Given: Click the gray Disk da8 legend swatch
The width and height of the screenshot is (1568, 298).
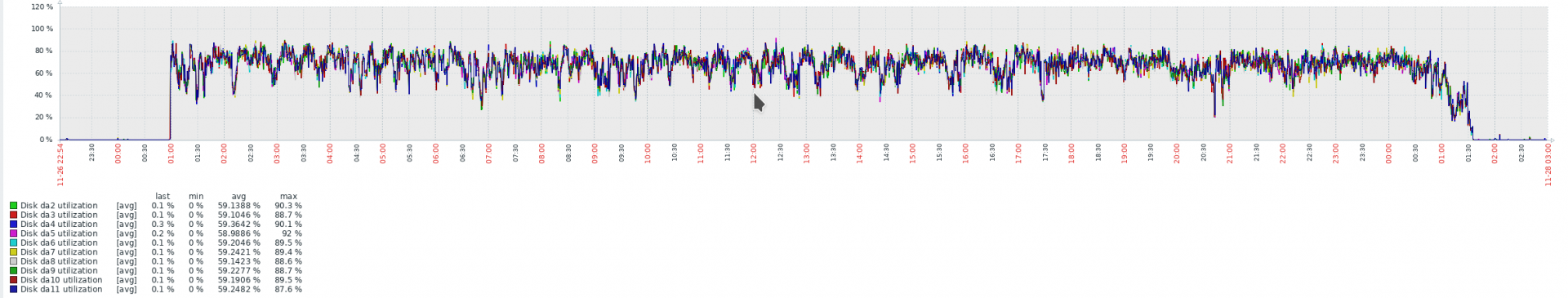Looking at the screenshot, I should click(13, 261).
